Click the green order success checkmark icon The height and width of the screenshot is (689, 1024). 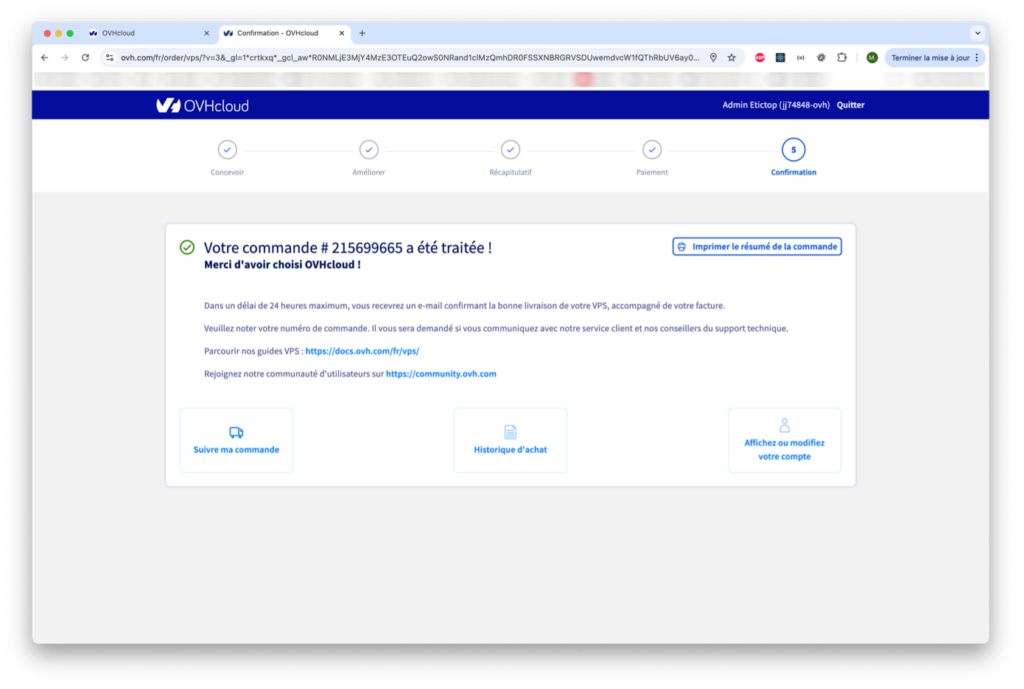(187, 248)
